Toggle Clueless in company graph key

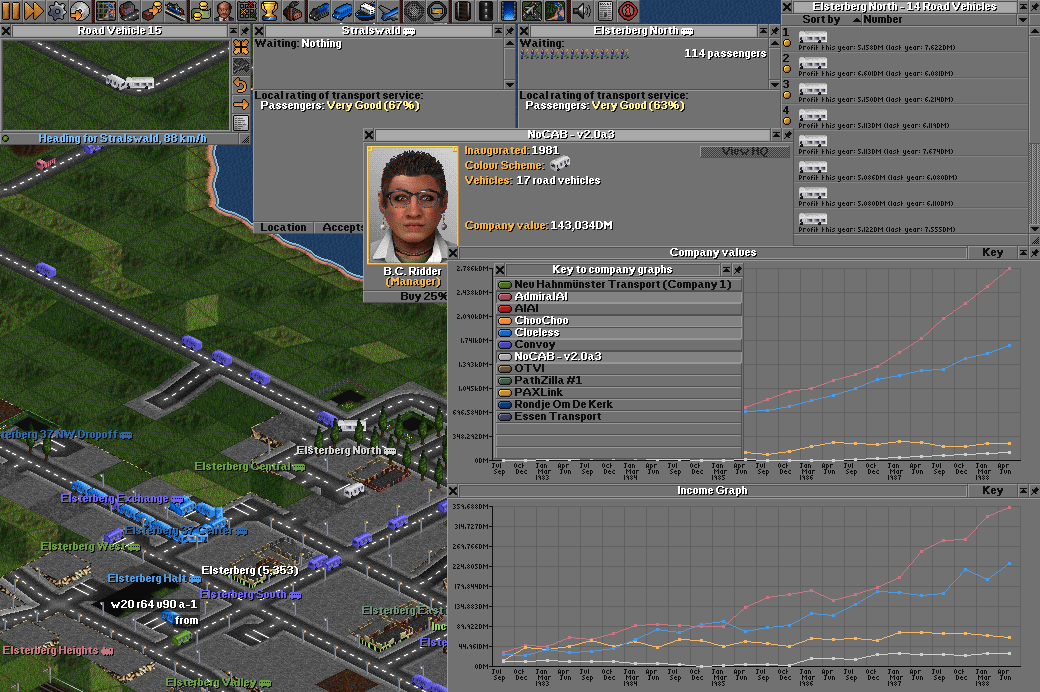(619, 332)
